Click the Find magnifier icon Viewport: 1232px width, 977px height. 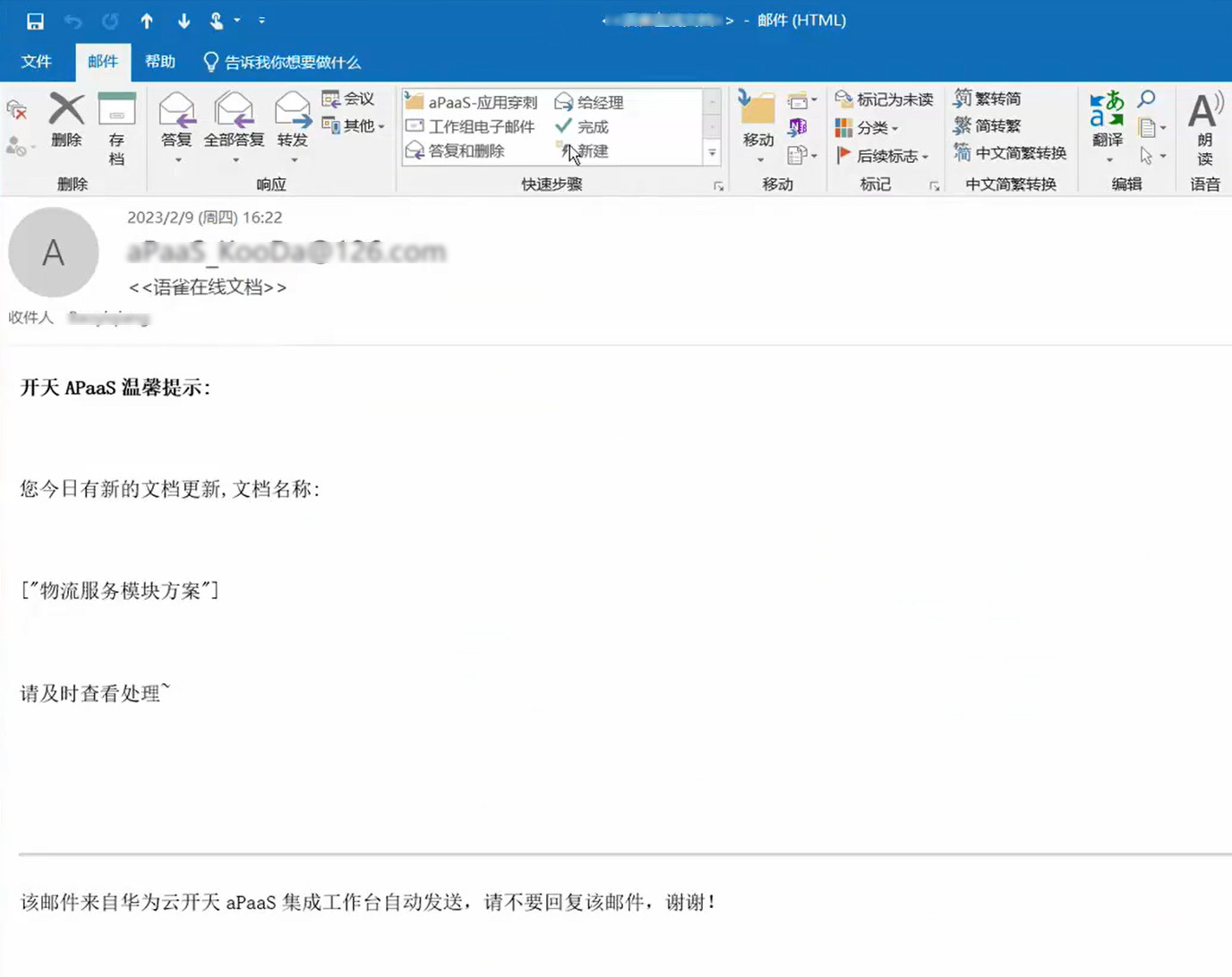(x=1147, y=99)
